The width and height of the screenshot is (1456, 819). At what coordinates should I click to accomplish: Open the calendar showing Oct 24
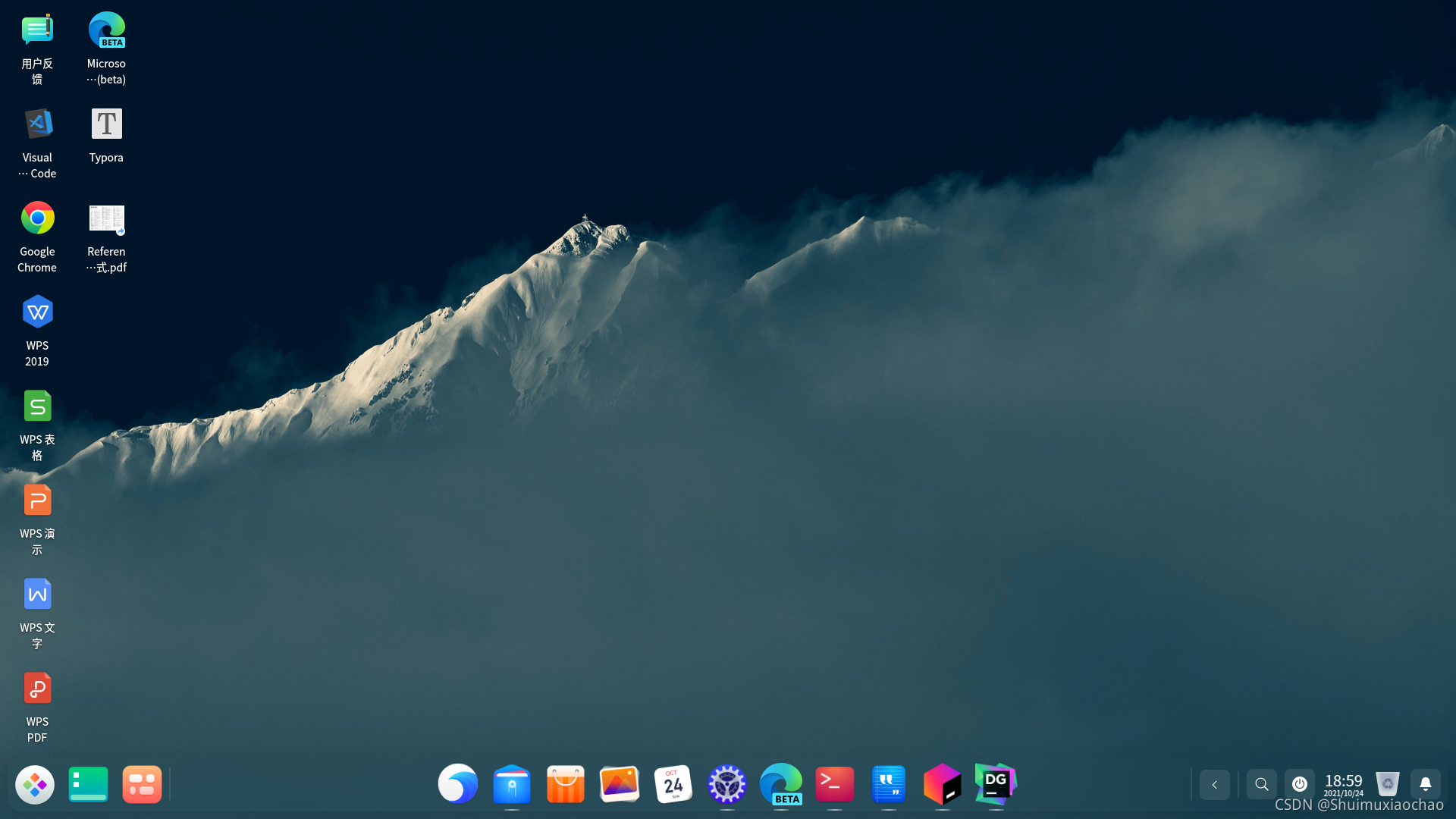(673, 783)
